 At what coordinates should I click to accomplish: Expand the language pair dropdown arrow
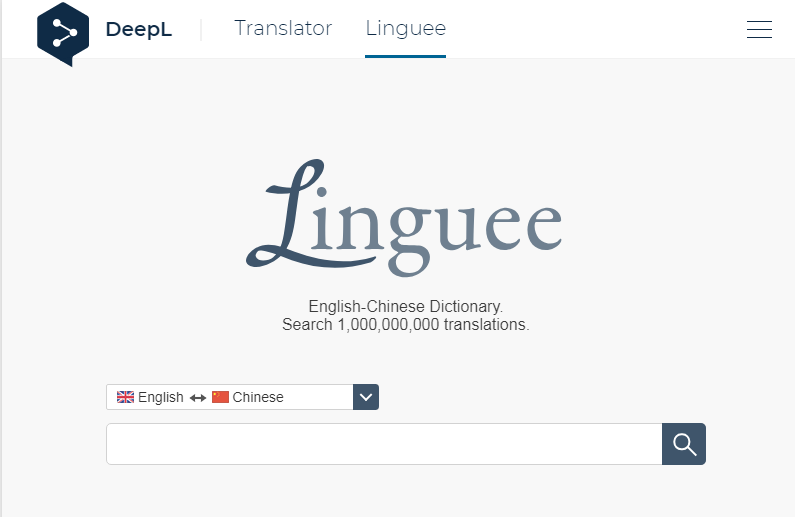click(x=366, y=397)
